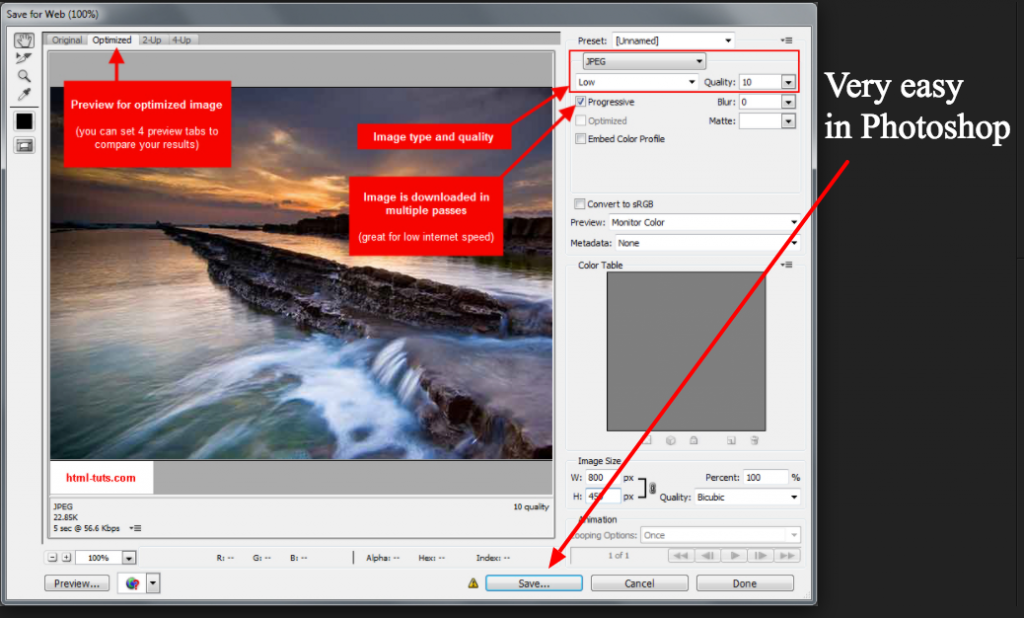Switch to the Original tab
1024x618 pixels.
[x=67, y=40]
